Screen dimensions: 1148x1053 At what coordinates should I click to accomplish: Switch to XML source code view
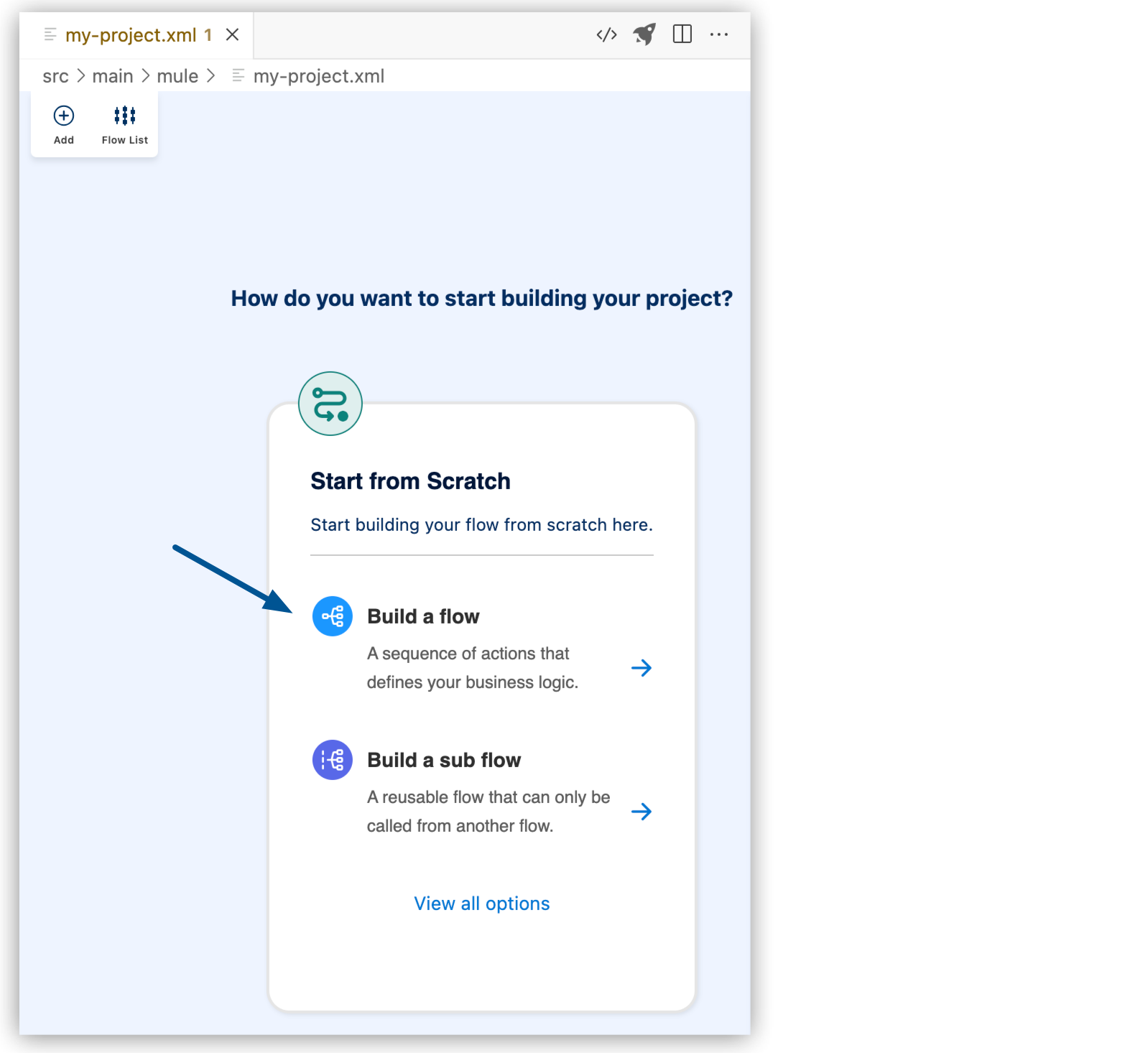(606, 34)
